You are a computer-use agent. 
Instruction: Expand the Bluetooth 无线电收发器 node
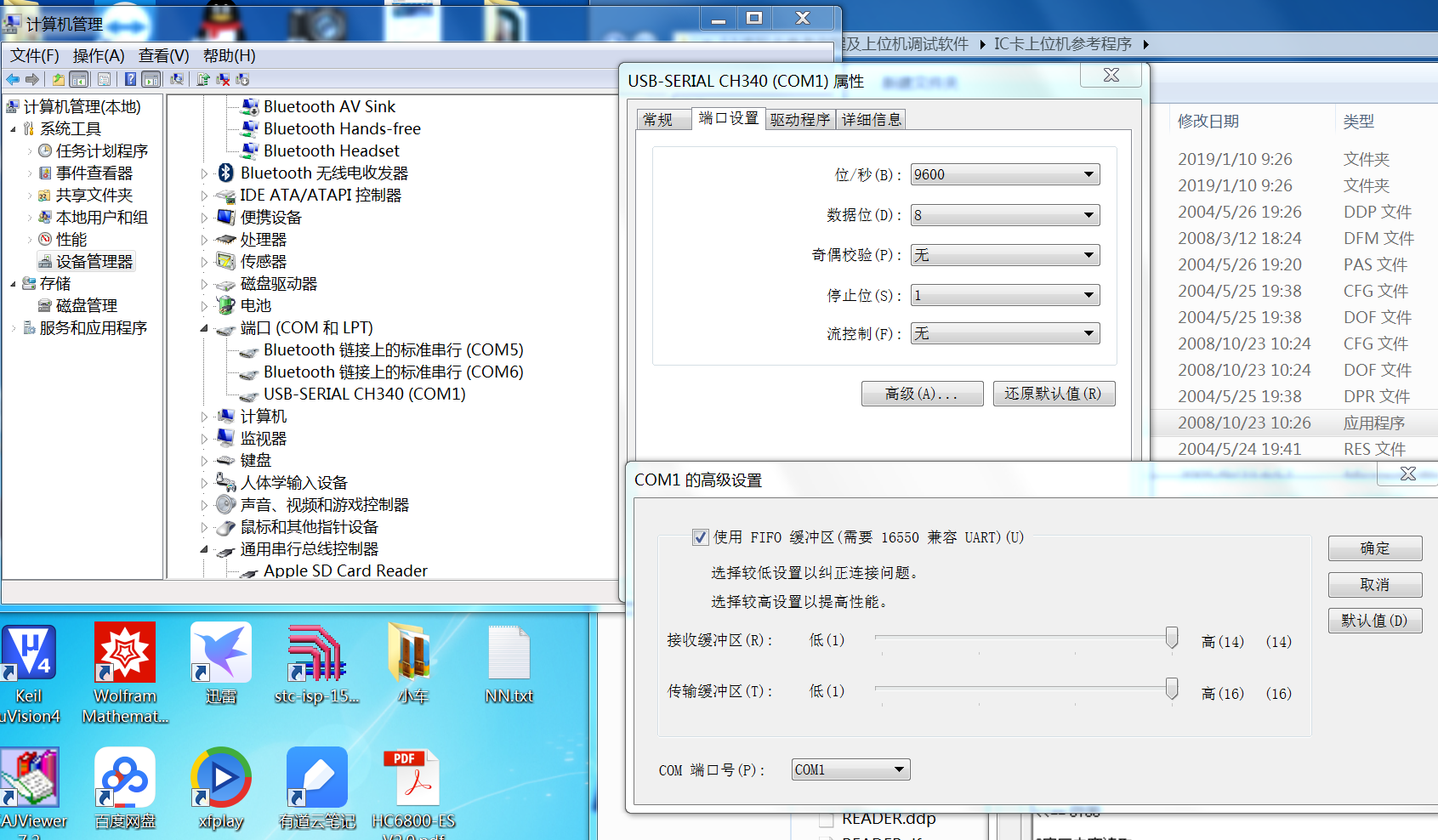tap(204, 173)
